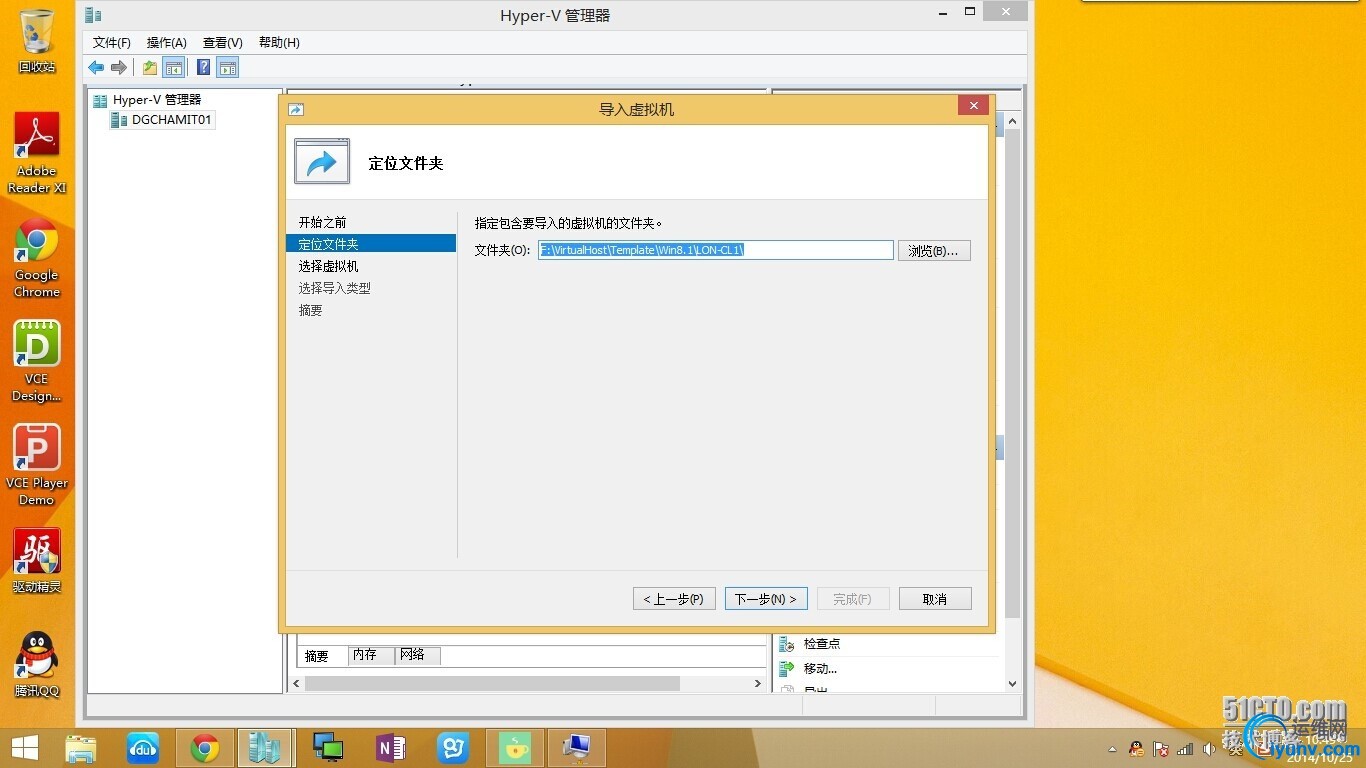Image resolution: width=1366 pixels, height=768 pixels.
Task: Click the network signal tray icon
Action: [1185, 748]
